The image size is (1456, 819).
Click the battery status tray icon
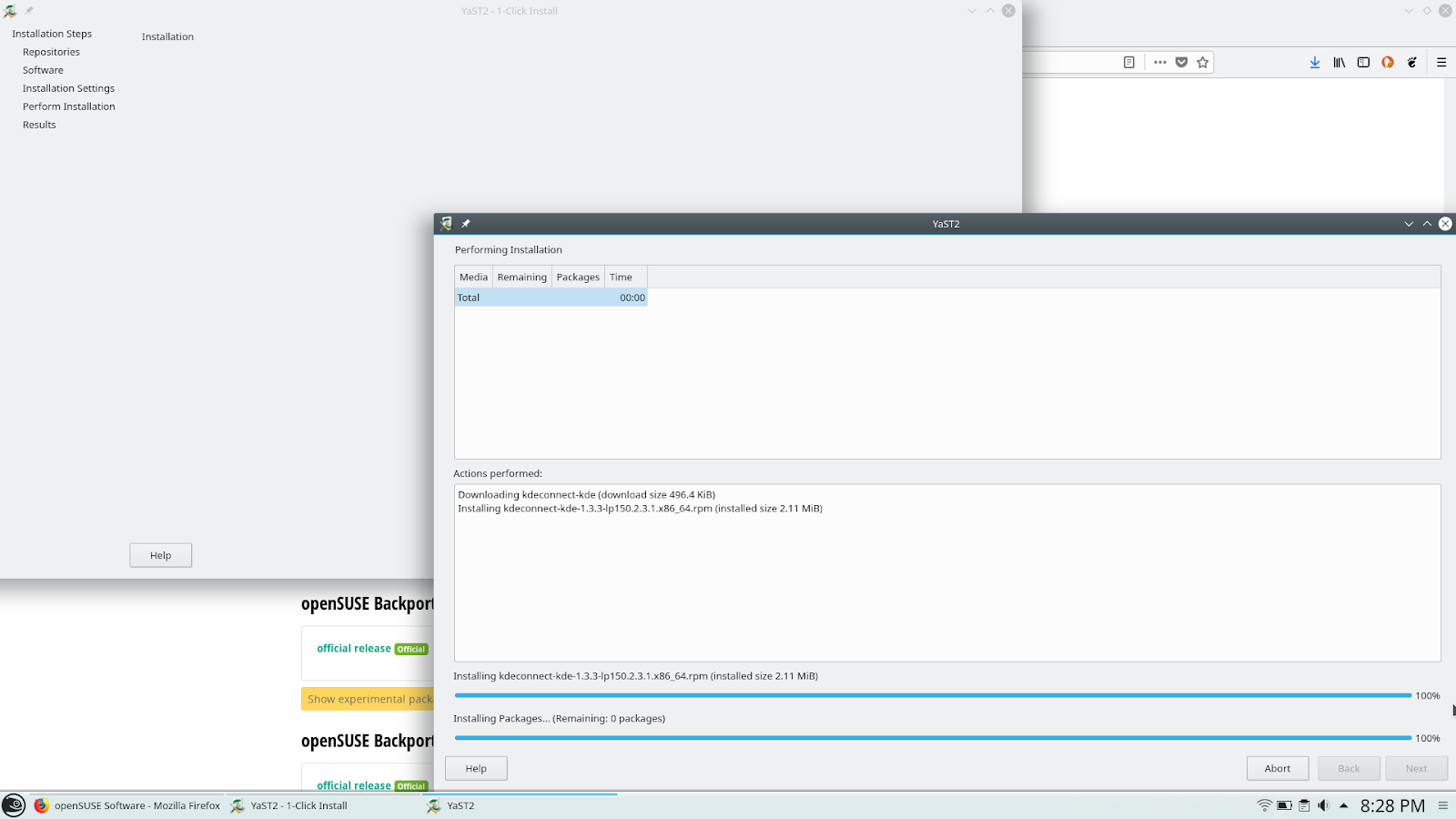(x=1284, y=805)
